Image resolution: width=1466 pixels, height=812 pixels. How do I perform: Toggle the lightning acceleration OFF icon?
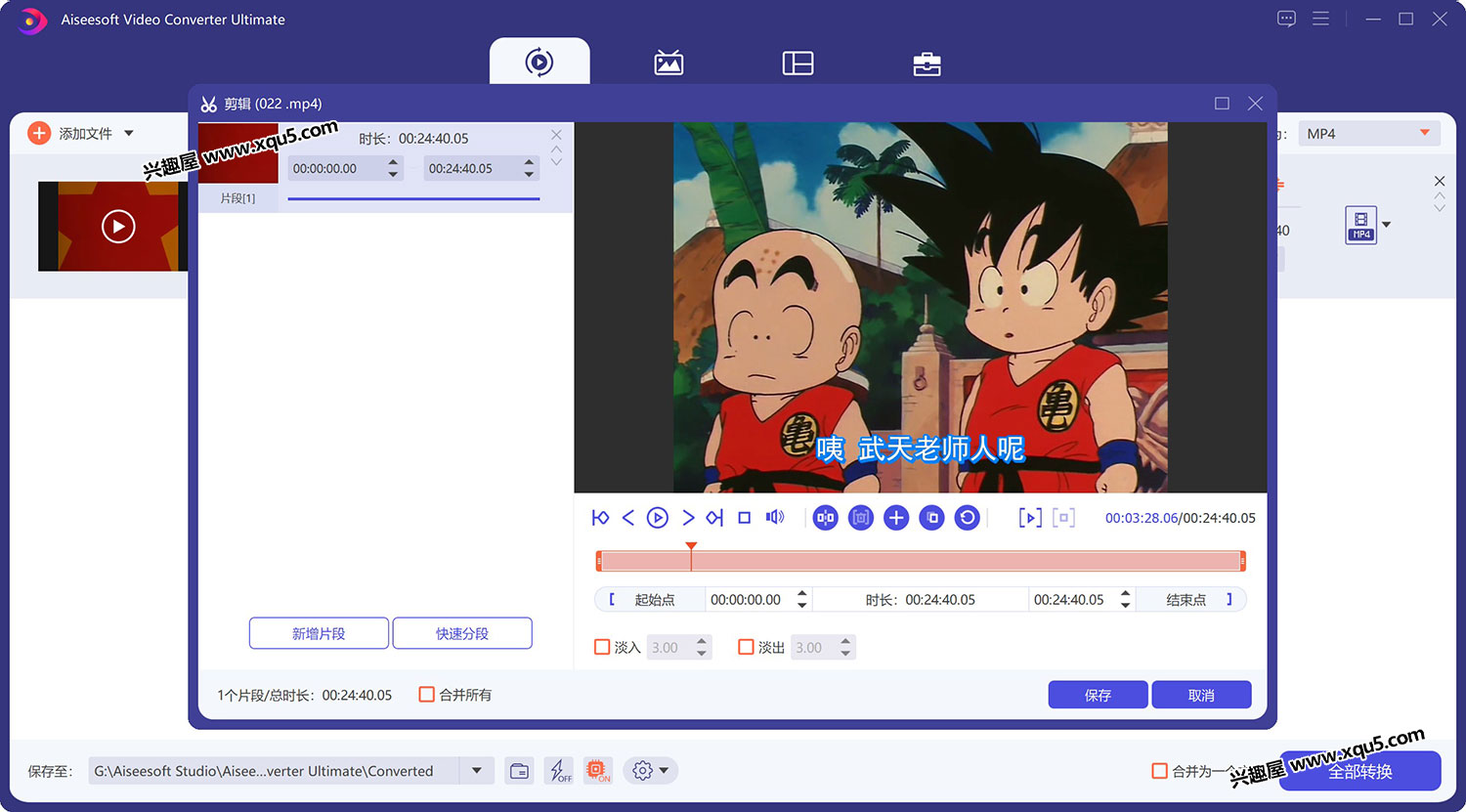[x=559, y=771]
